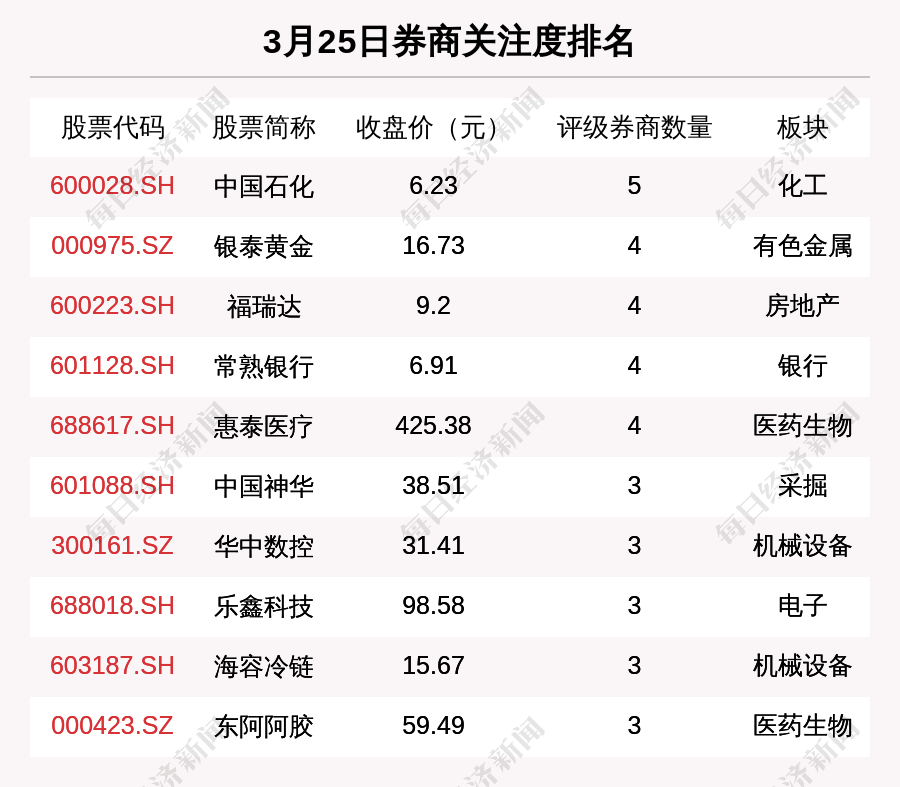Open stock code 601088.SH
The width and height of the screenshot is (900, 787).
[112, 486]
